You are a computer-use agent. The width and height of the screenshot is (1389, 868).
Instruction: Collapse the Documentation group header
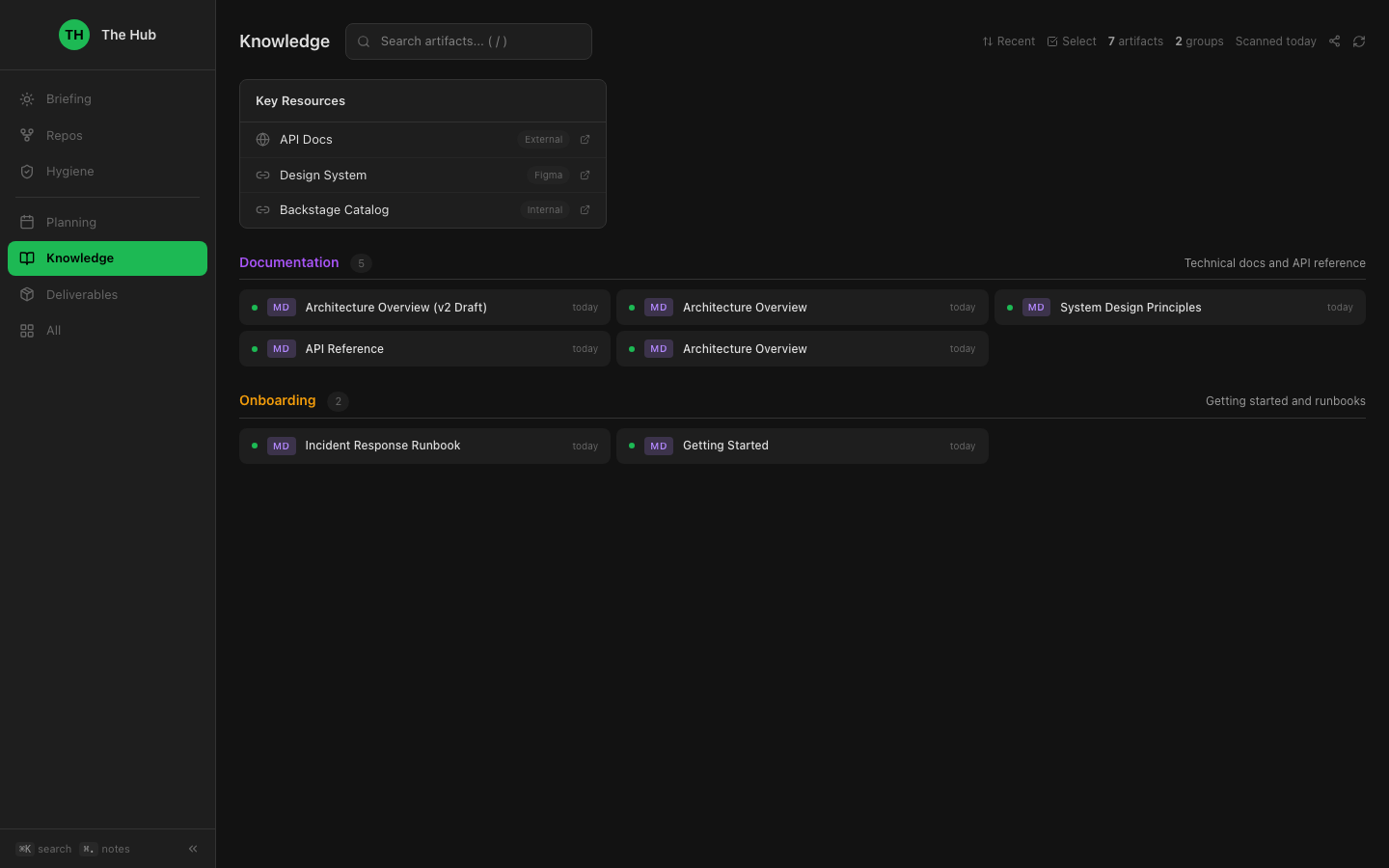[289, 262]
